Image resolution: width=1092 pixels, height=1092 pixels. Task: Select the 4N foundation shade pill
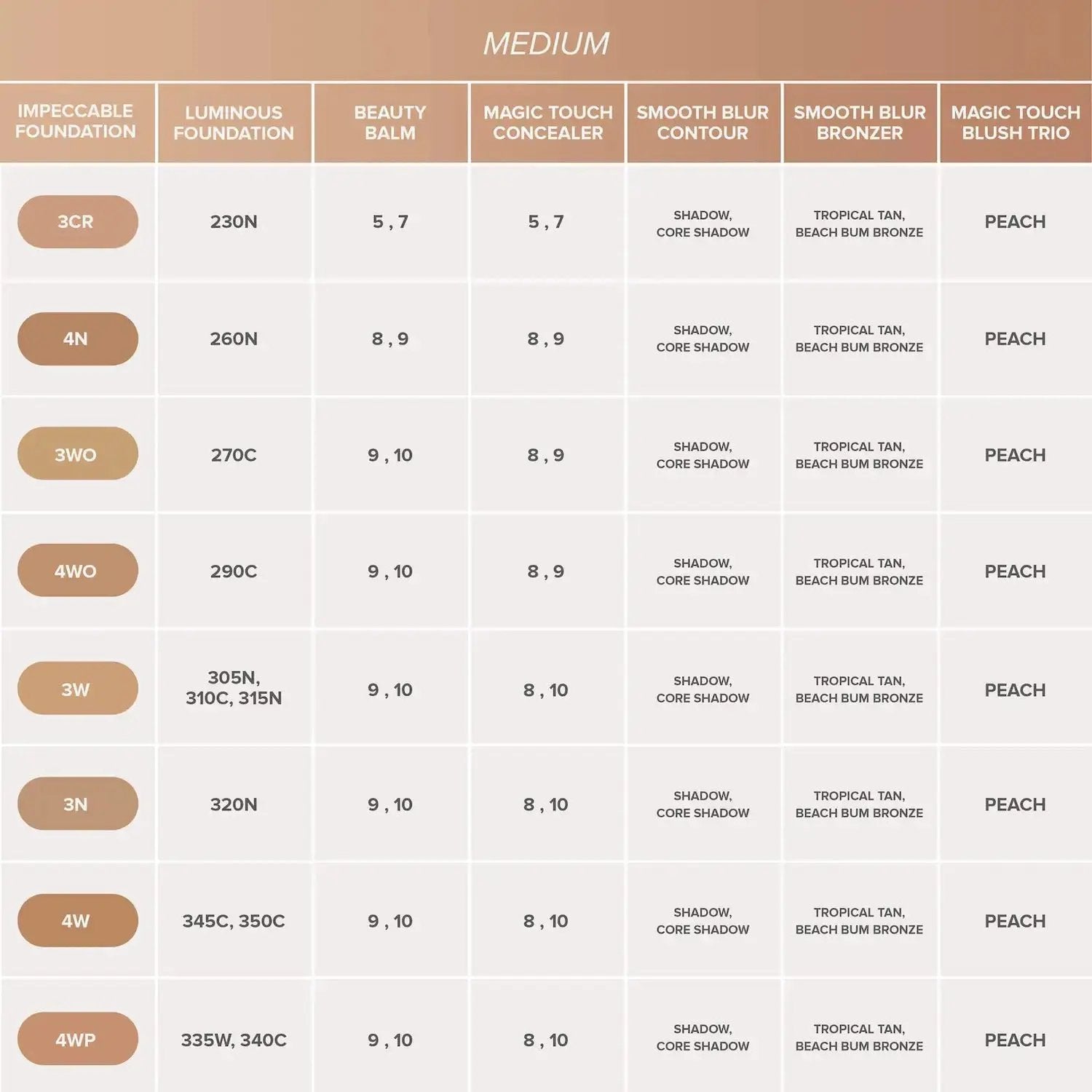pyautogui.click(x=77, y=339)
